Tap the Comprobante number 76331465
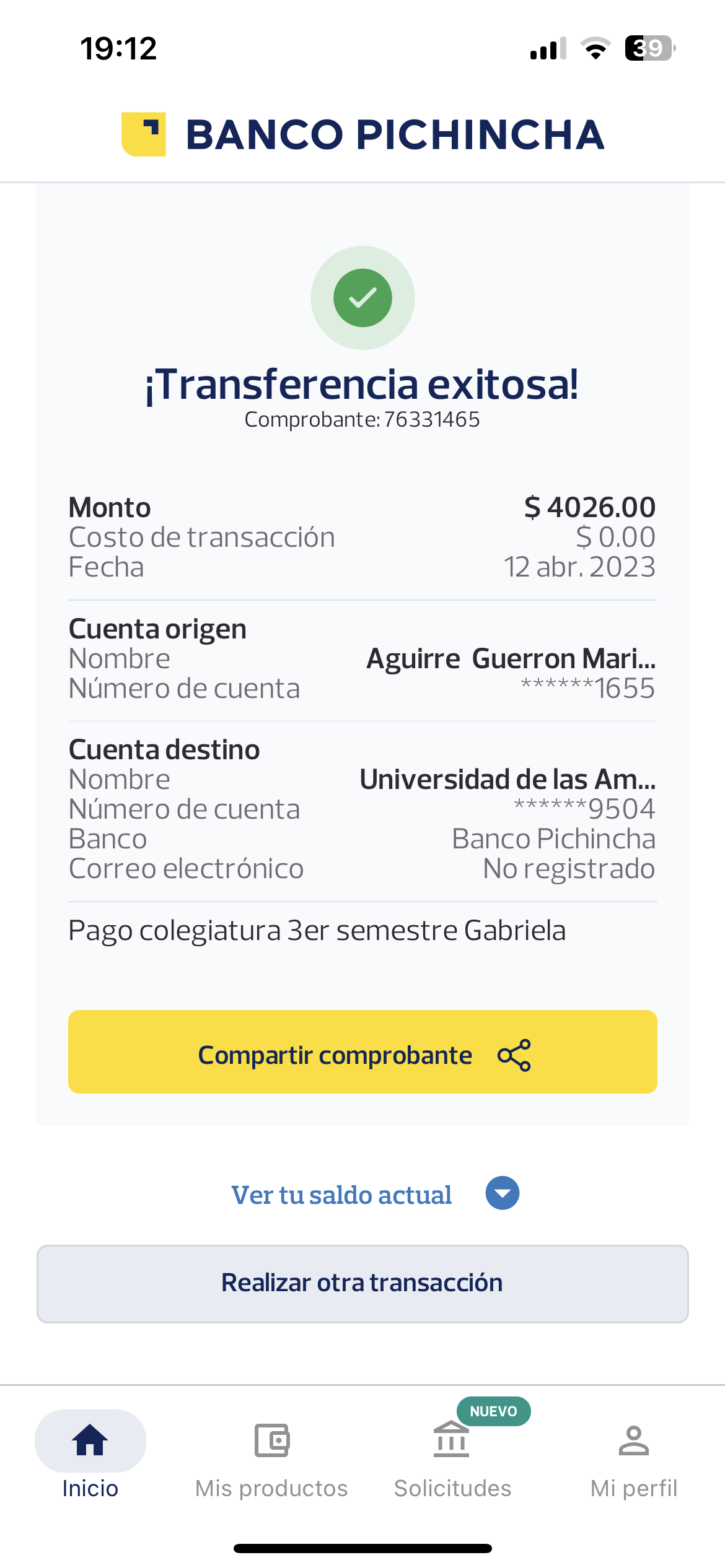 [x=432, y=420]
